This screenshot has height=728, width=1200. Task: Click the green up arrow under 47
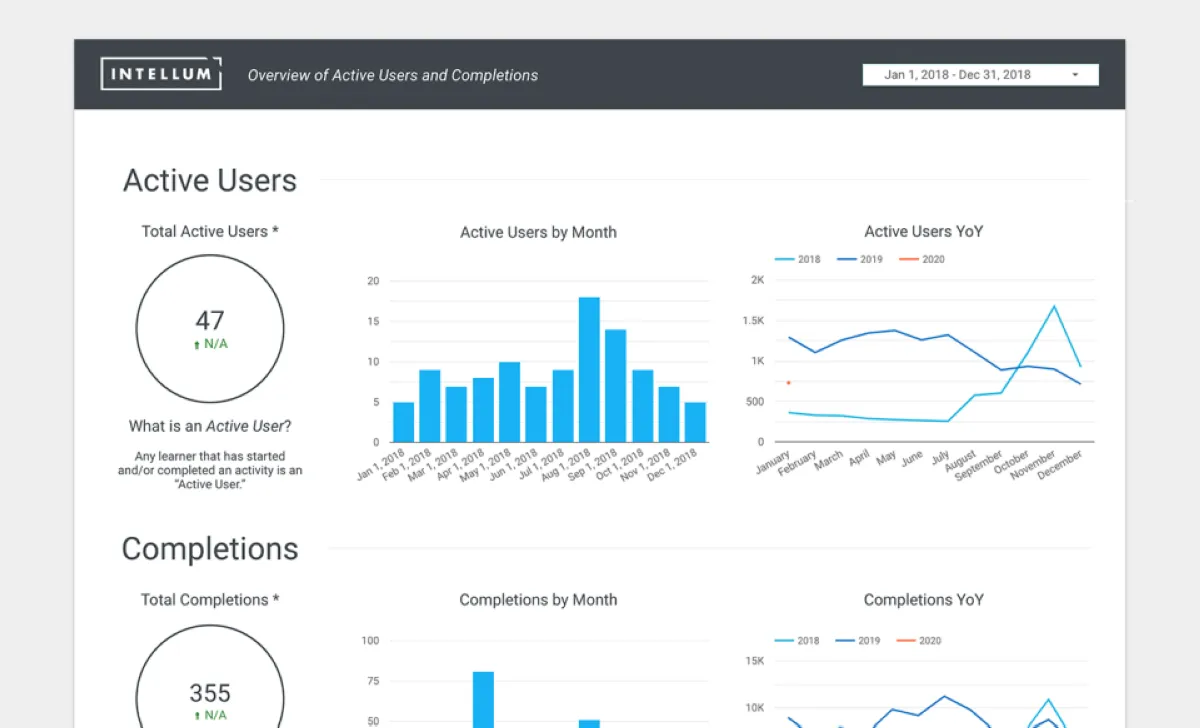(197, 344)
